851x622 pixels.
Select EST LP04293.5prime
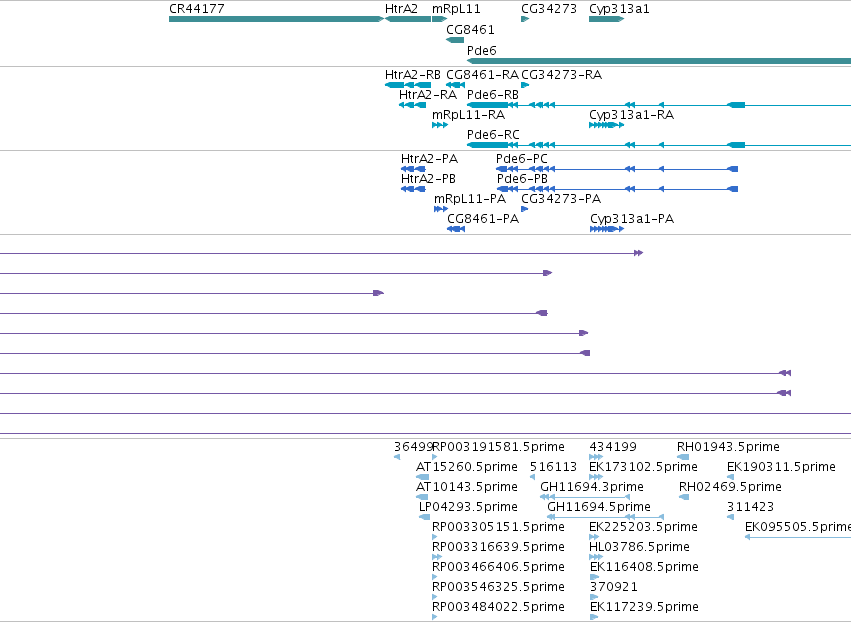(x=468, y=507)
